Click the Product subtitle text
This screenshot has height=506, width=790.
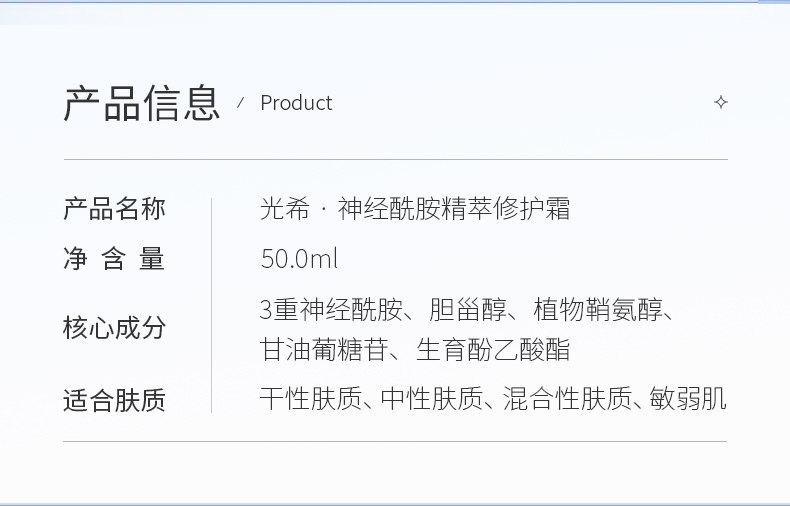pos(296,103)
